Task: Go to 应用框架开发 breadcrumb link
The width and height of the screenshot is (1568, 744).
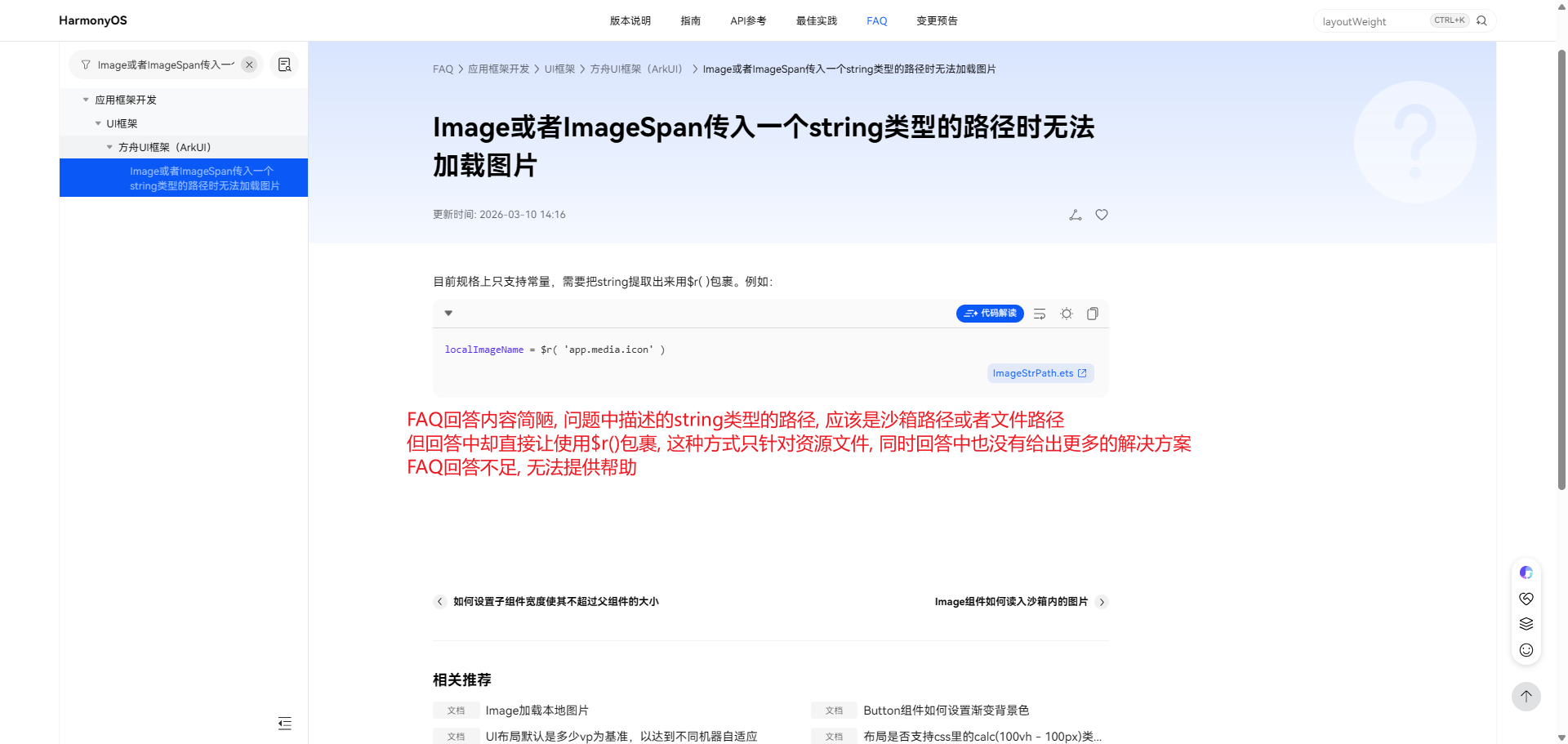Action: point(498,69)
